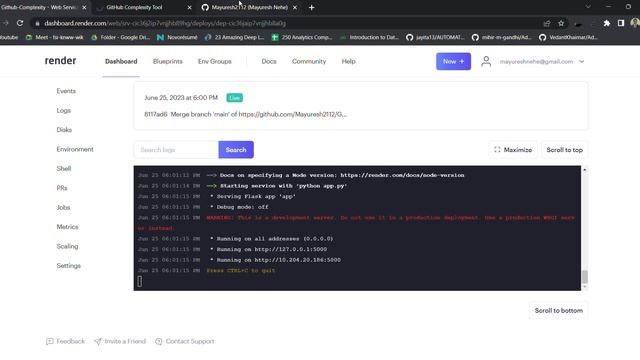
Task: Click the Live status badge
Action: point(234,98)
